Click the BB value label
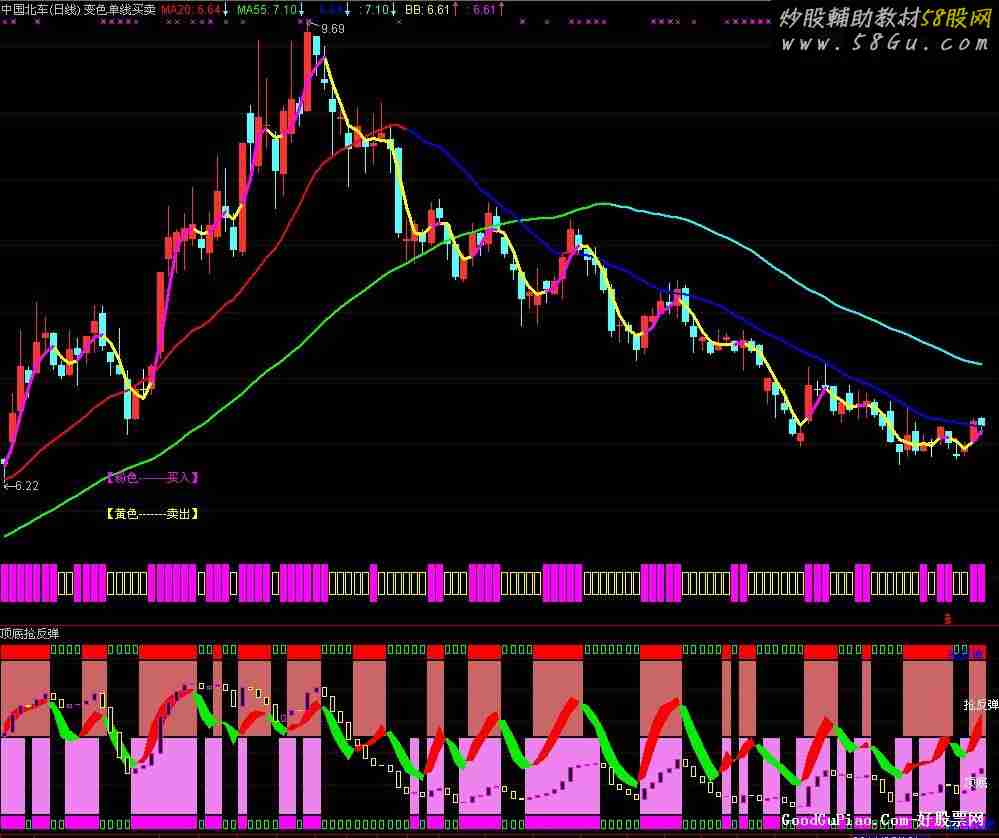This screenshot has width=999, height=838. point(434,9)
